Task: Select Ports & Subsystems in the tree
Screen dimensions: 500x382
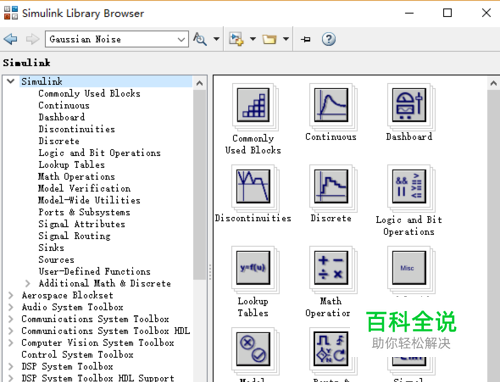Action: click(84, 212)
